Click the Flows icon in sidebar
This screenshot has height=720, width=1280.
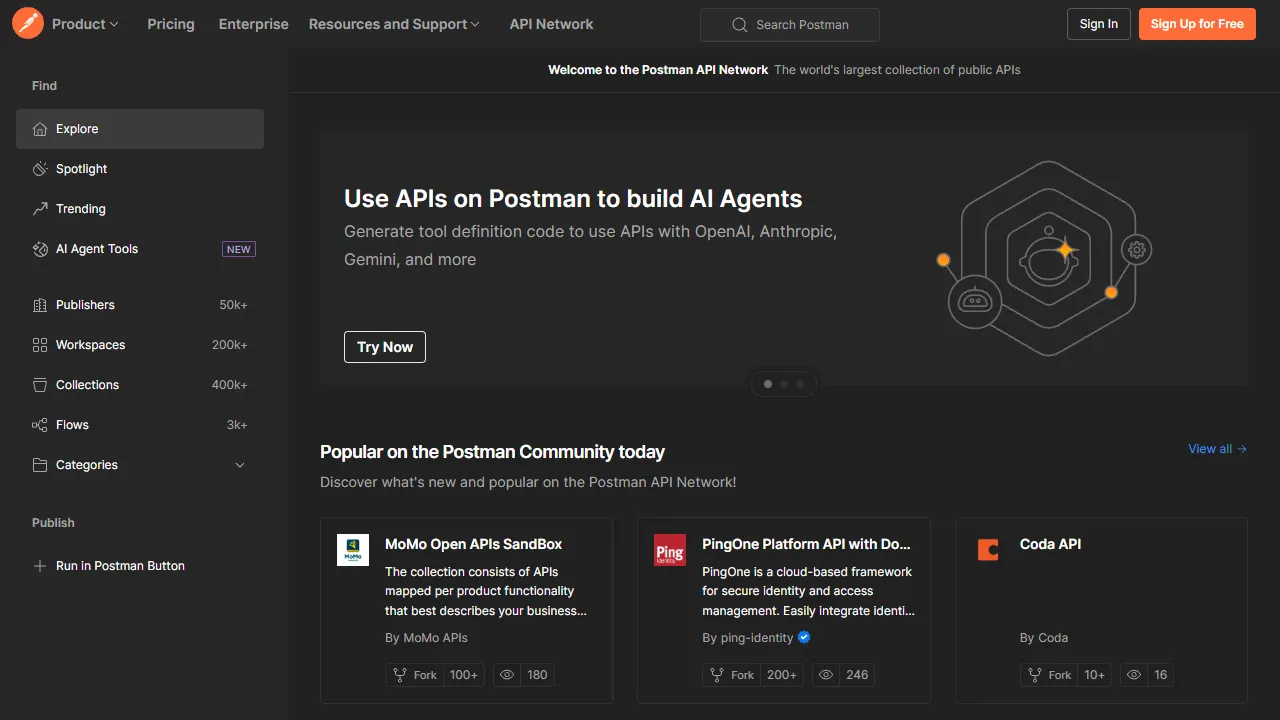pos(40,425)
